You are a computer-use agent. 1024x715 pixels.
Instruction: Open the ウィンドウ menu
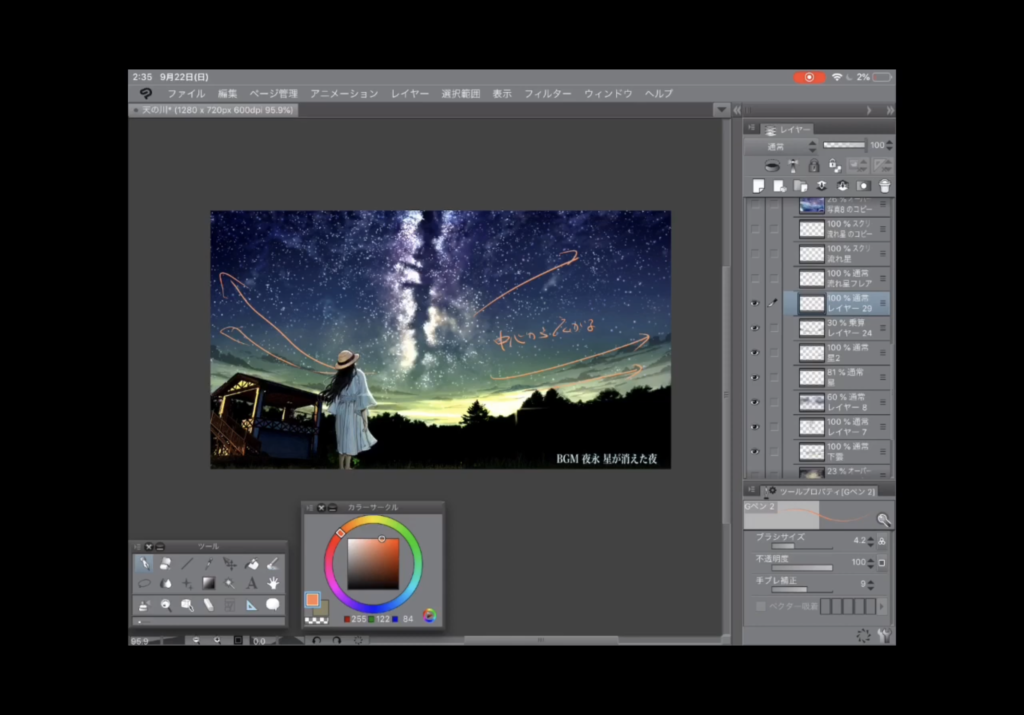coord(608,94)
